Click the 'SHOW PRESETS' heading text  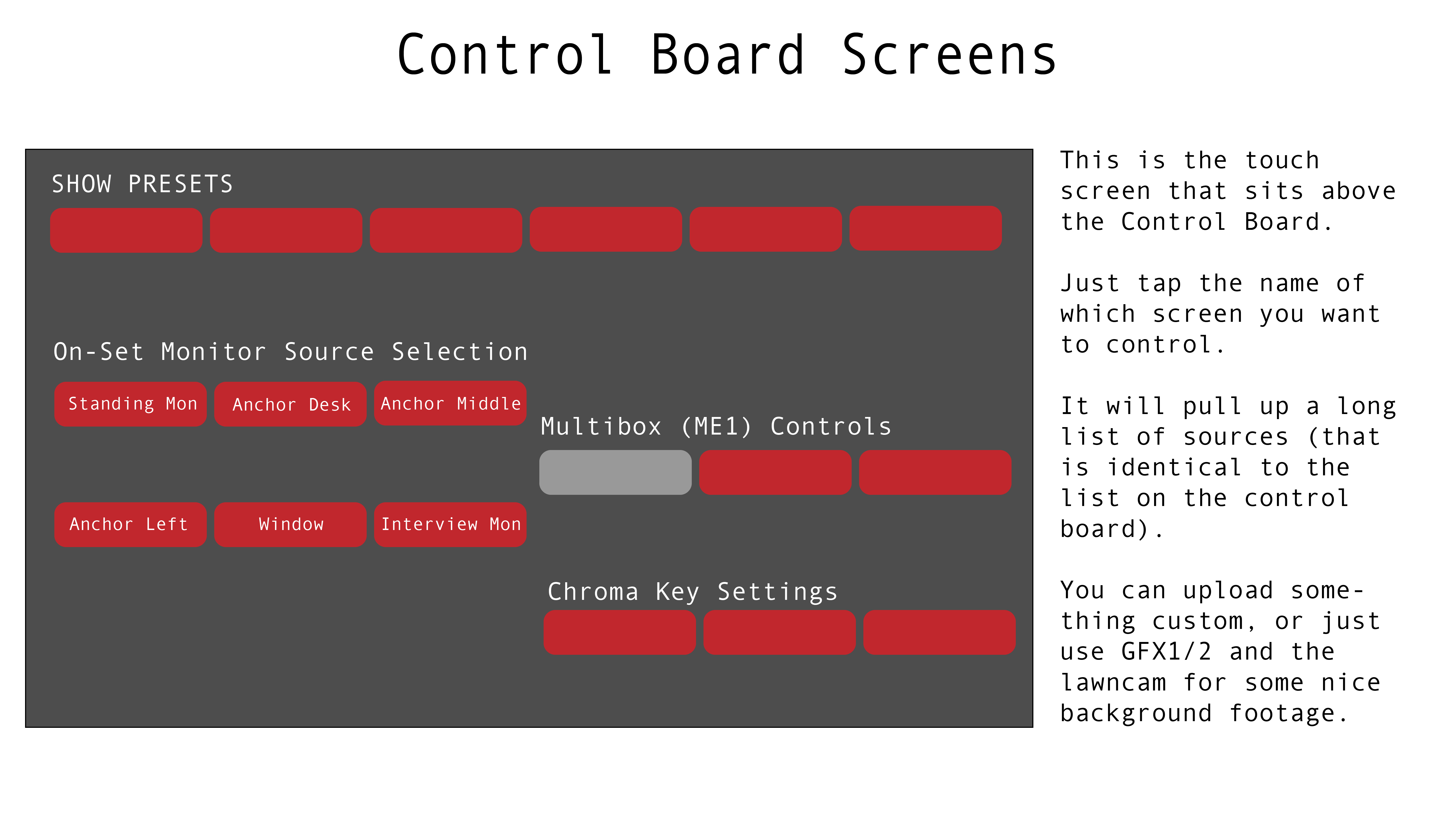(x=143, y=184)
